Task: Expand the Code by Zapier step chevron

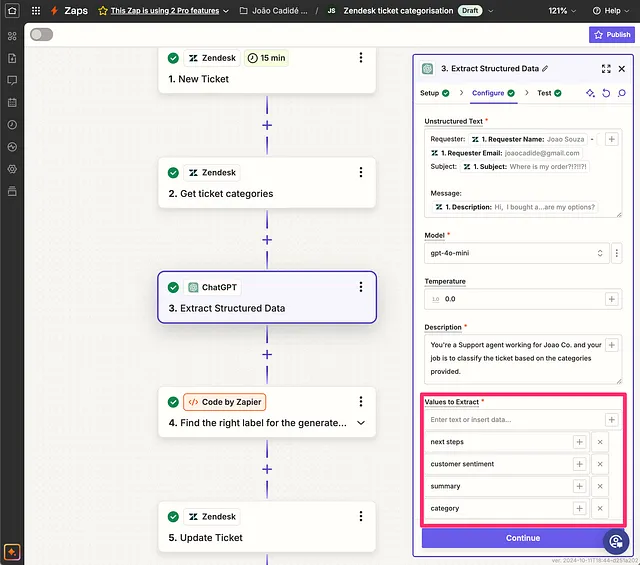Action: [x=361, y=423]
